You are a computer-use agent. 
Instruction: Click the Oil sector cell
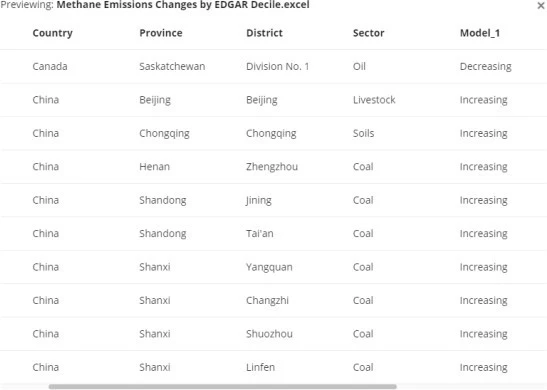[x=359, y=66]
